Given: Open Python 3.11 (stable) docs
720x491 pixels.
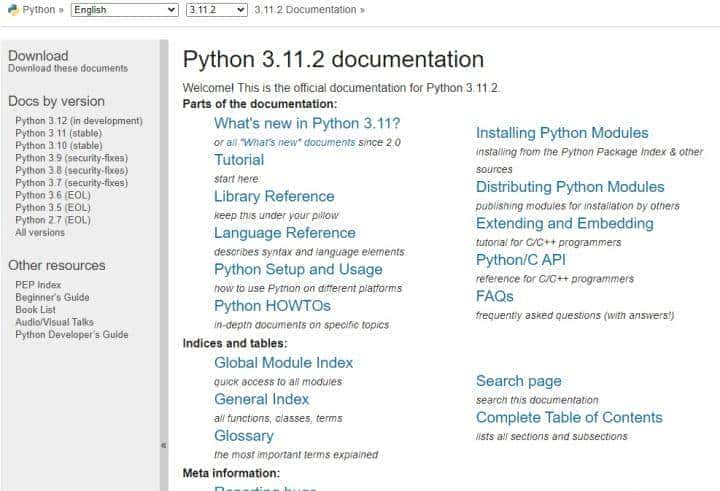Looking at the screenshot, I should point(59,133).
